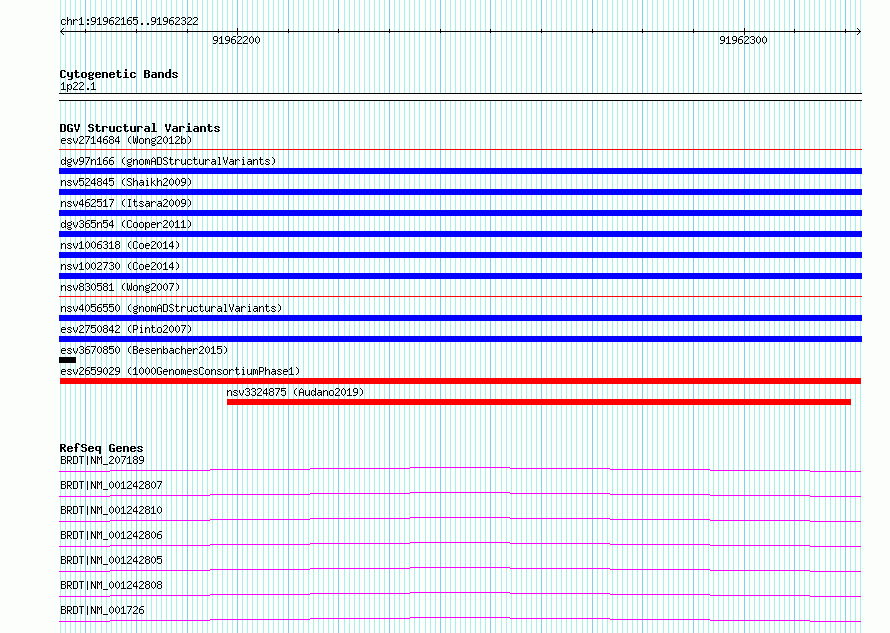Click the small black bar under esv3670850

click(x=68, y=360)
